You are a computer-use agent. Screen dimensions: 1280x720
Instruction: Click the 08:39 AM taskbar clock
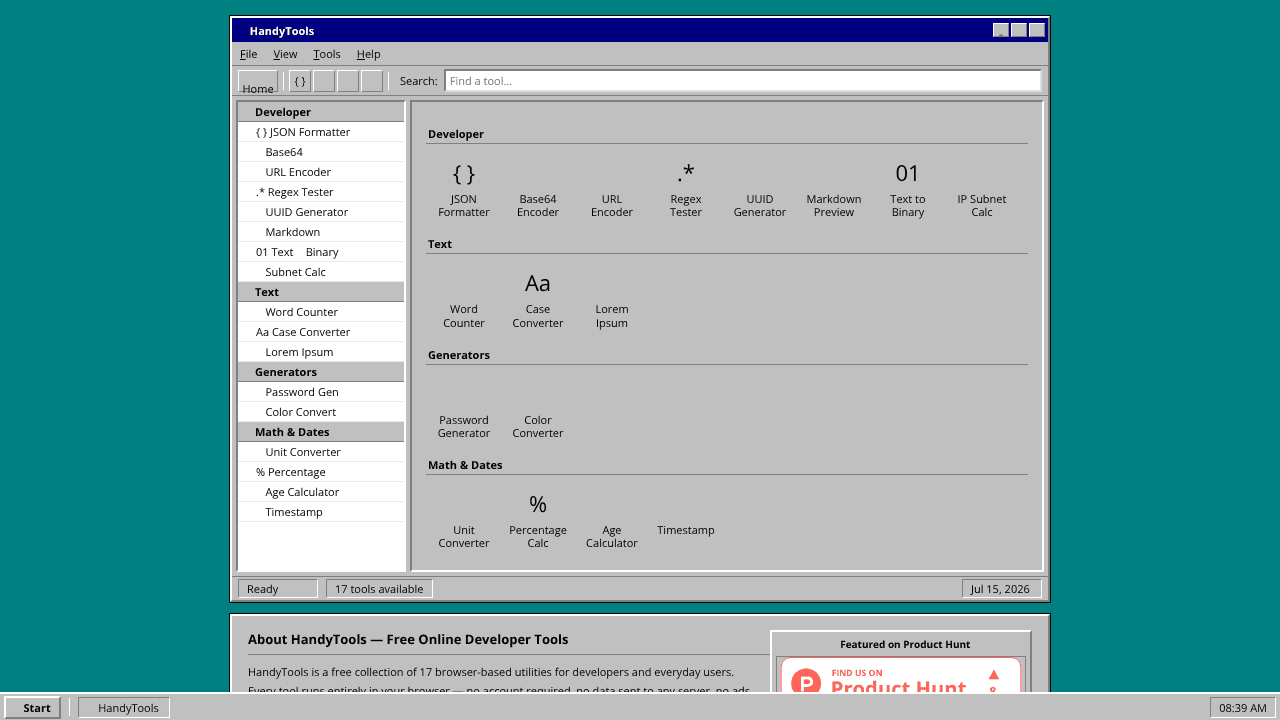[x=1243, y=708]
